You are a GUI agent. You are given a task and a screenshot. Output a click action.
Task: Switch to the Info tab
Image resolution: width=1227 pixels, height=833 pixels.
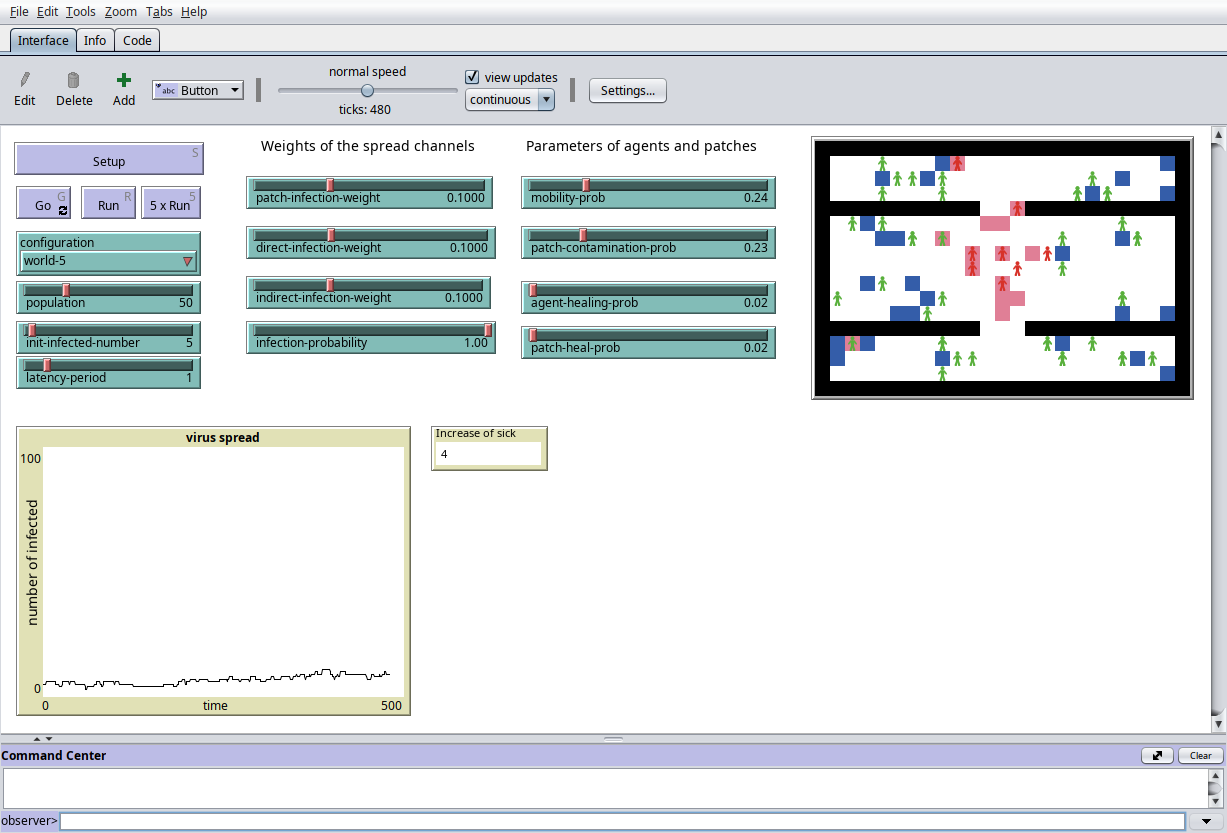point(95,40)
